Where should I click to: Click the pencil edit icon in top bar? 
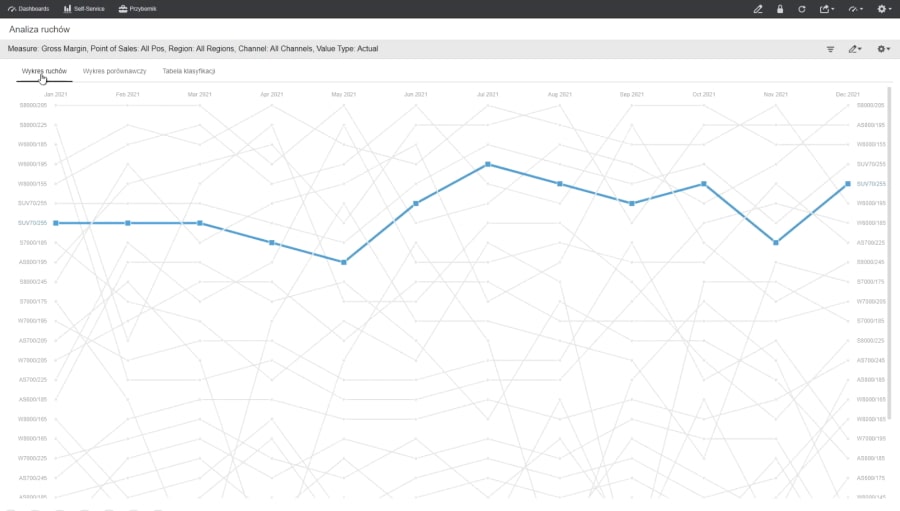coord(758,9)
